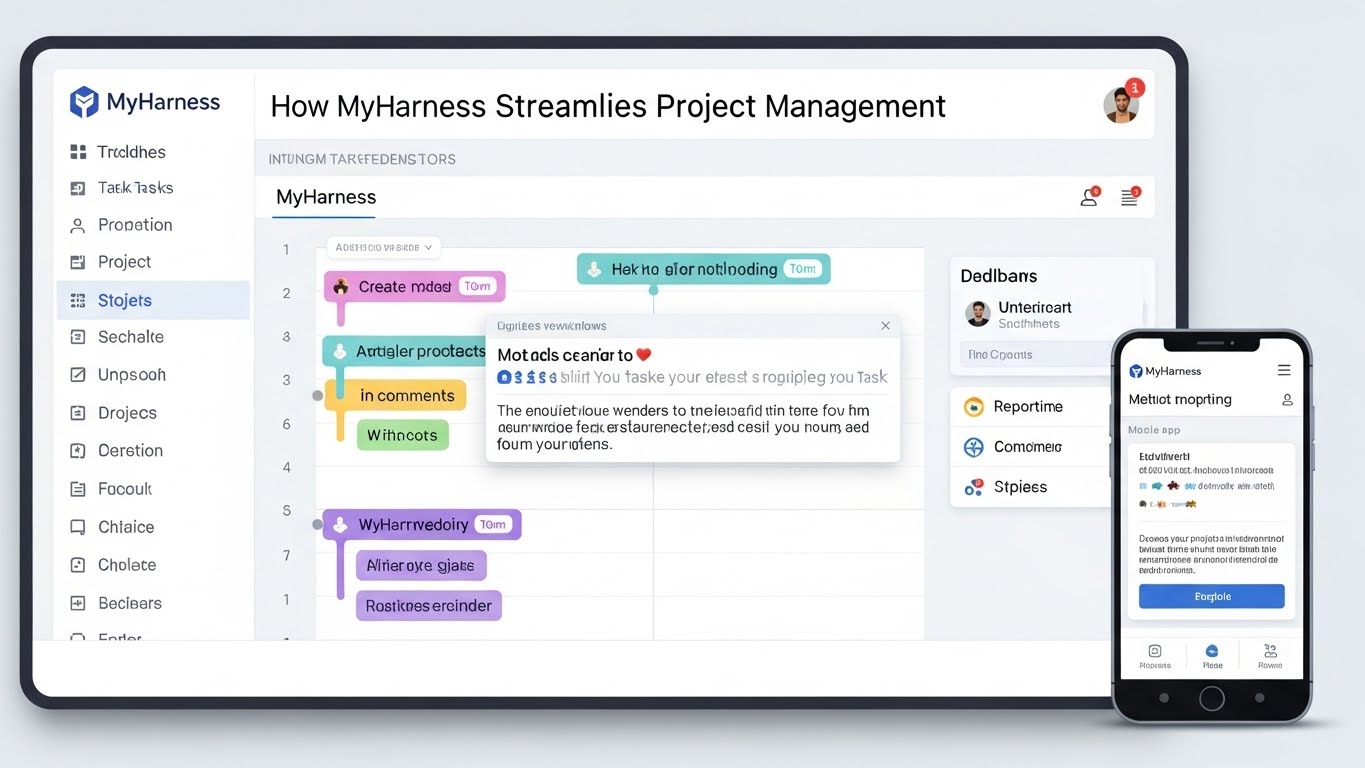This screenshot has width=1365, height=768.
Task: Tap the profile icon on phone screen
Action: [1287, 400]
